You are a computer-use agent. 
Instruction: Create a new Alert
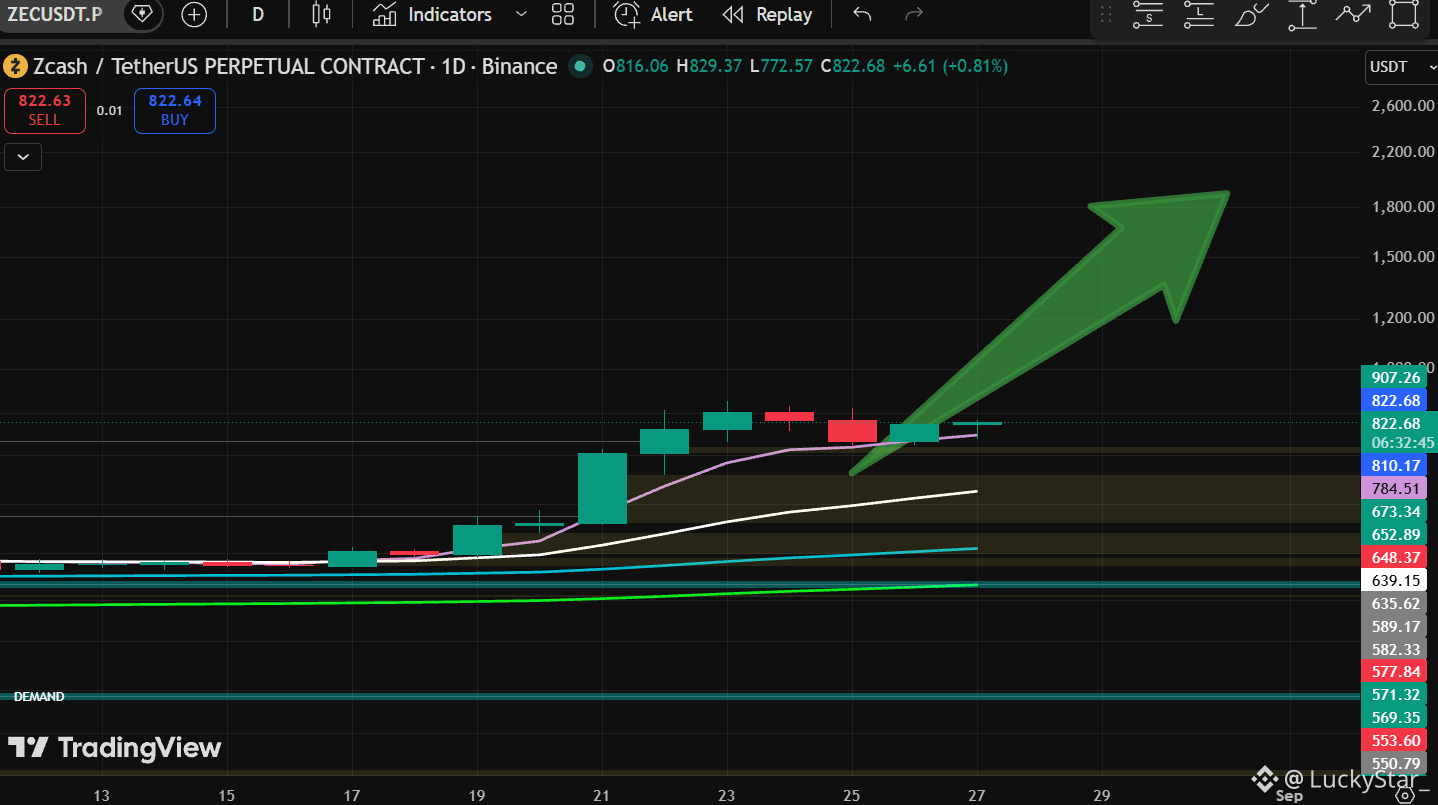coord(653,14)
